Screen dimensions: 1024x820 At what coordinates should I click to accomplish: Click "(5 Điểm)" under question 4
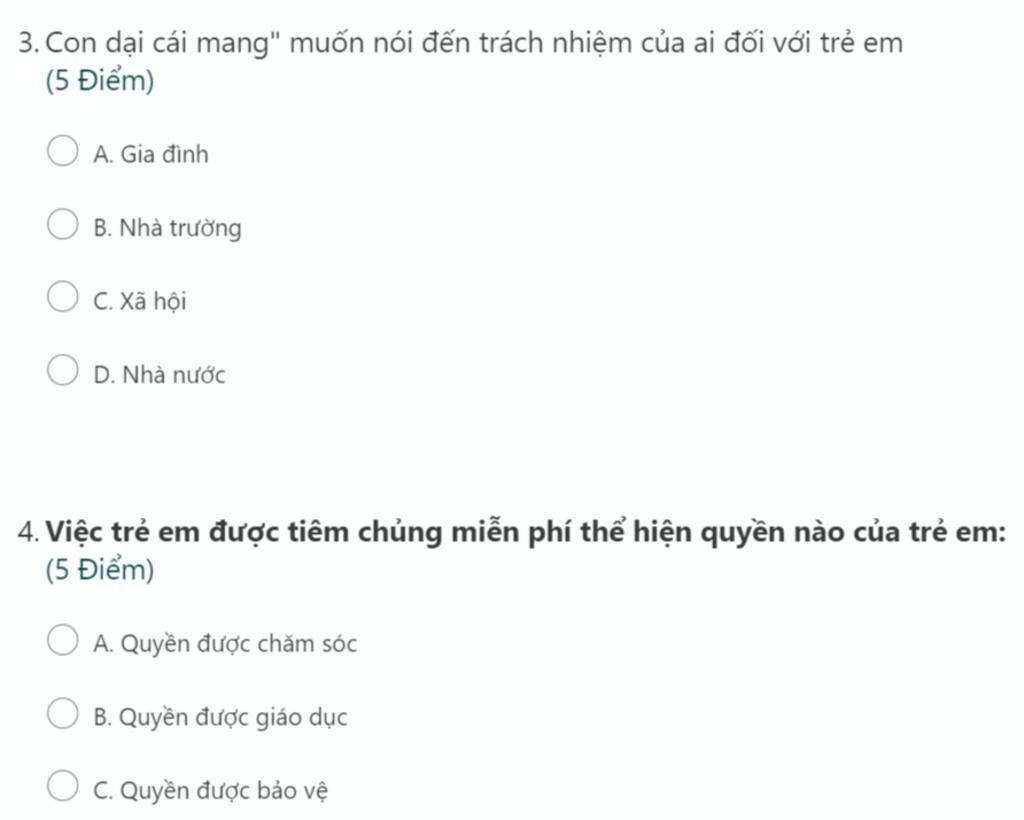tap(100, 571)
